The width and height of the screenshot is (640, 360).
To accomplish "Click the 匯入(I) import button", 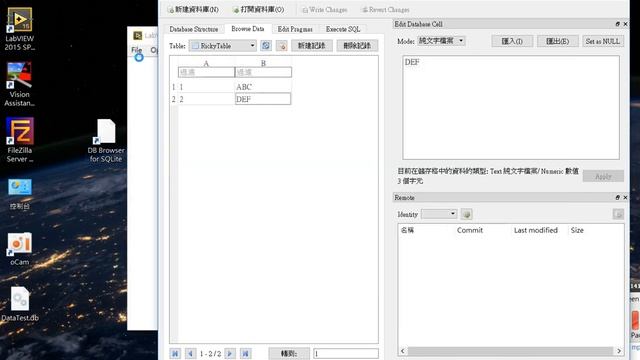I will coord(512,41).
